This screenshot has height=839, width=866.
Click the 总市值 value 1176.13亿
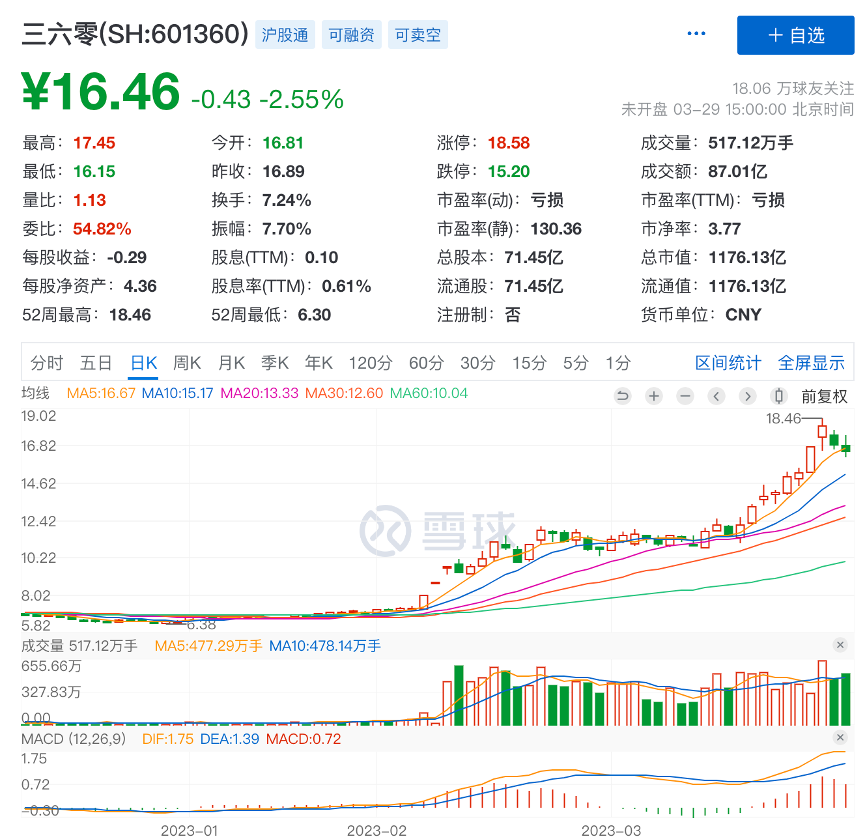pyautogui.click(x=747, y=257)
